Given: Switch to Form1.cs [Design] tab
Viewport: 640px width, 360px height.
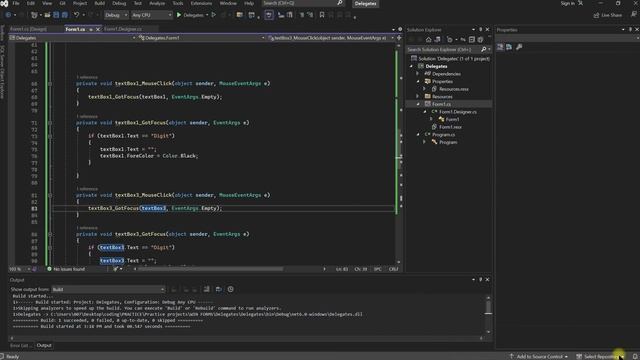Looking at the screenshot, I should click(28, 29).
